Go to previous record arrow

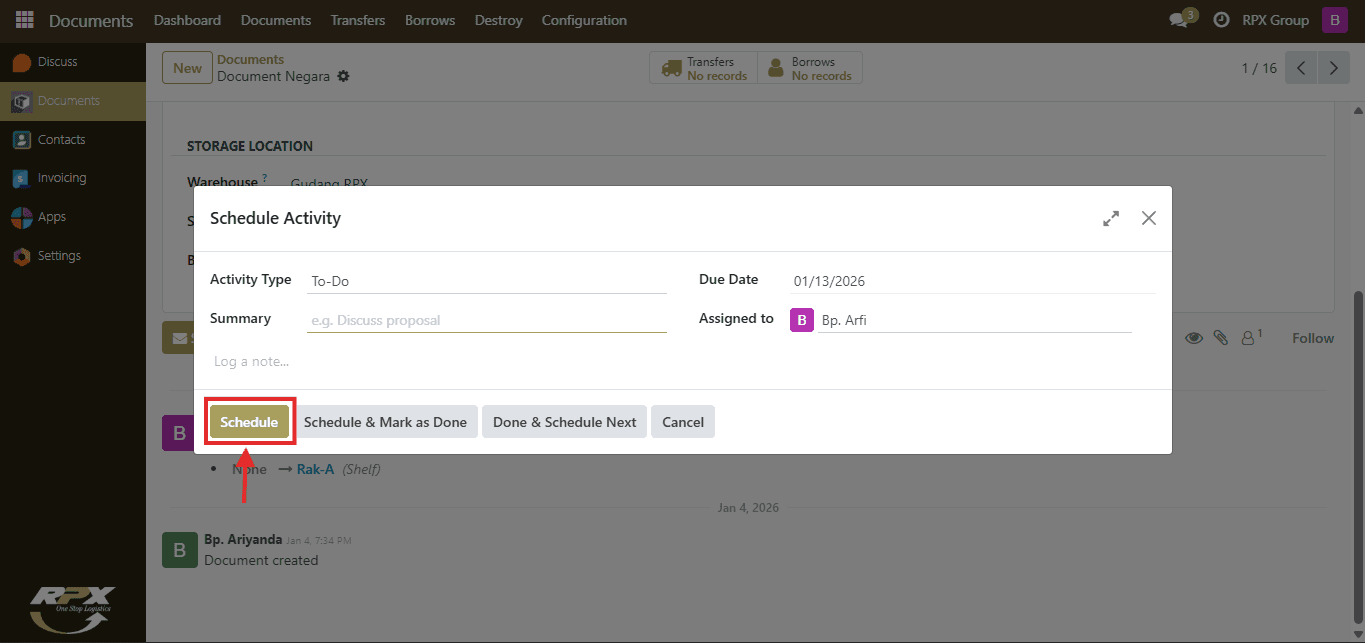[x=1301, y=68]
